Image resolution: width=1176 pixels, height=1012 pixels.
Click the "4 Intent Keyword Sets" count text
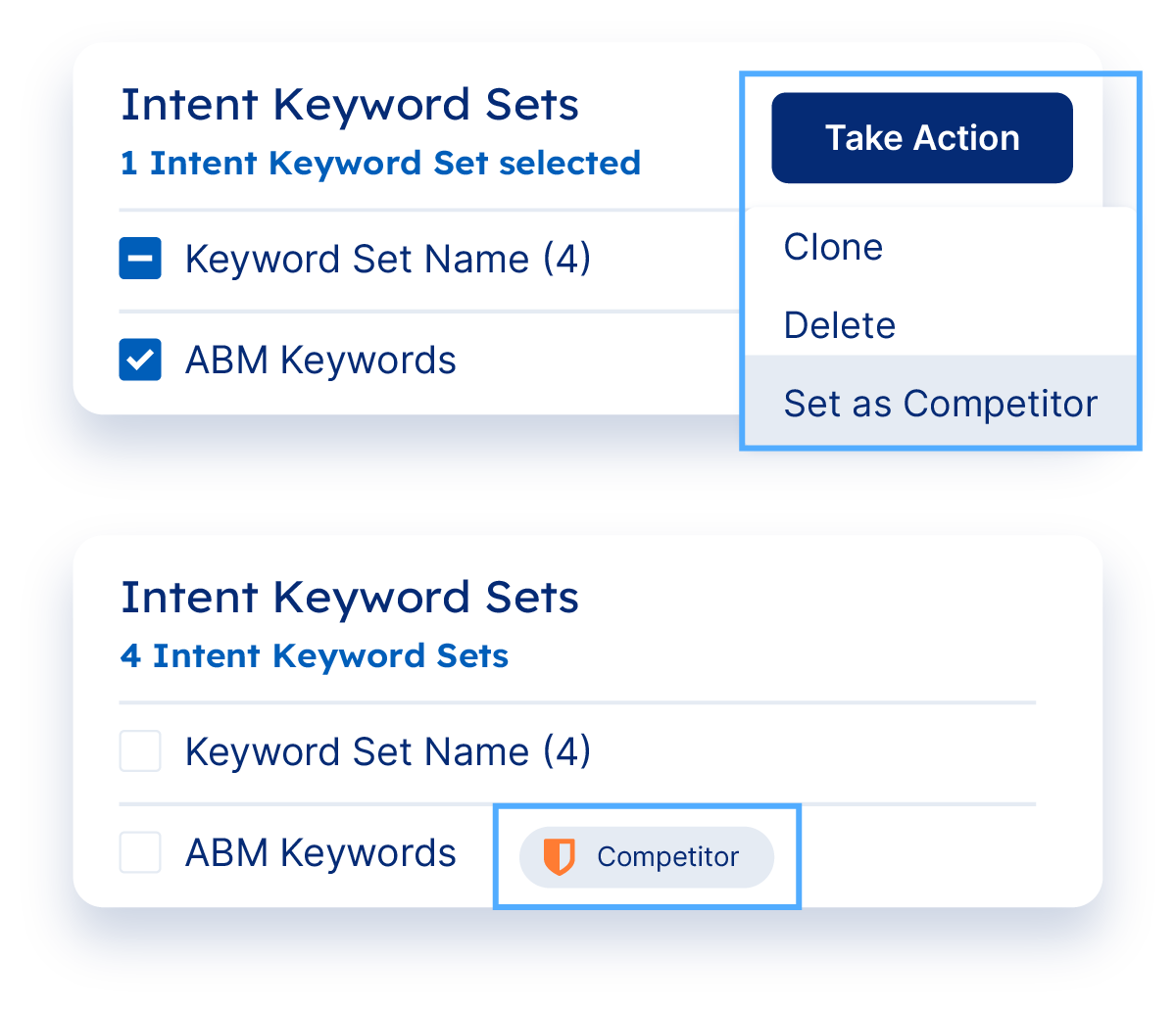(x=315, y=655)
